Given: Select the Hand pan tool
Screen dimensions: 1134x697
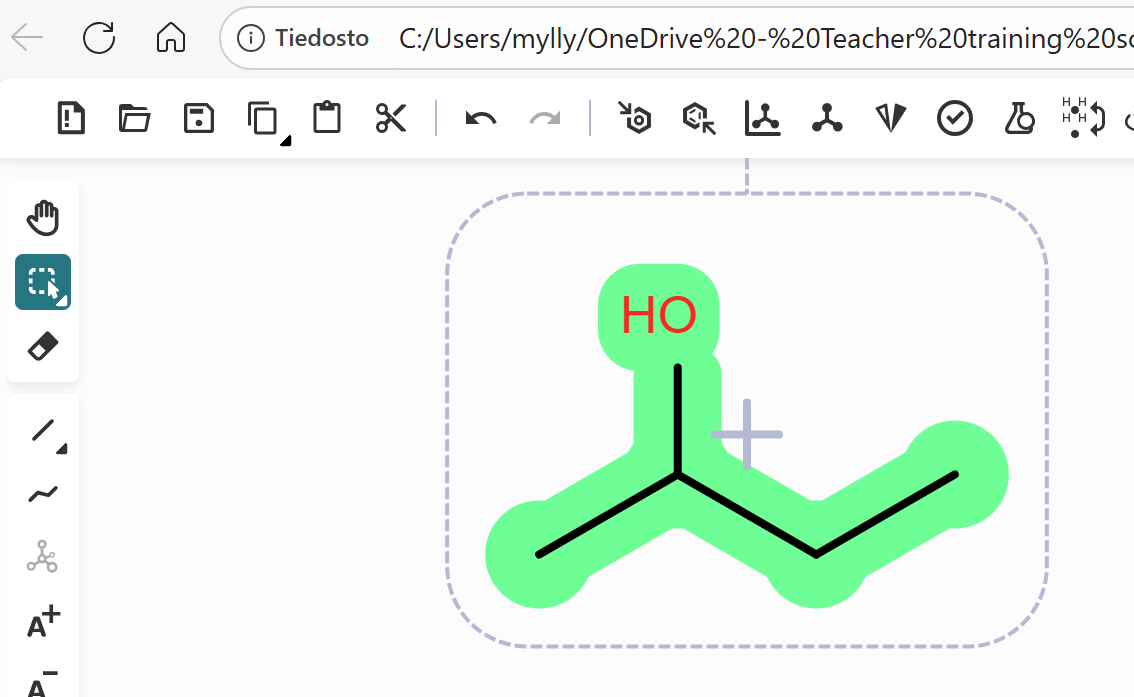Looking at the screenshot, I should click(x=43, y=218).
